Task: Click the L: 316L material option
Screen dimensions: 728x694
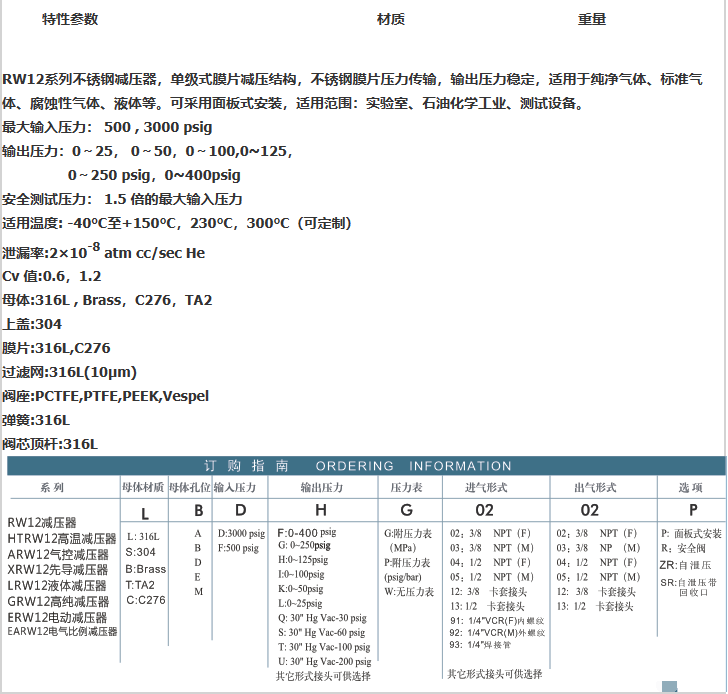Action: tap(143, 537)
